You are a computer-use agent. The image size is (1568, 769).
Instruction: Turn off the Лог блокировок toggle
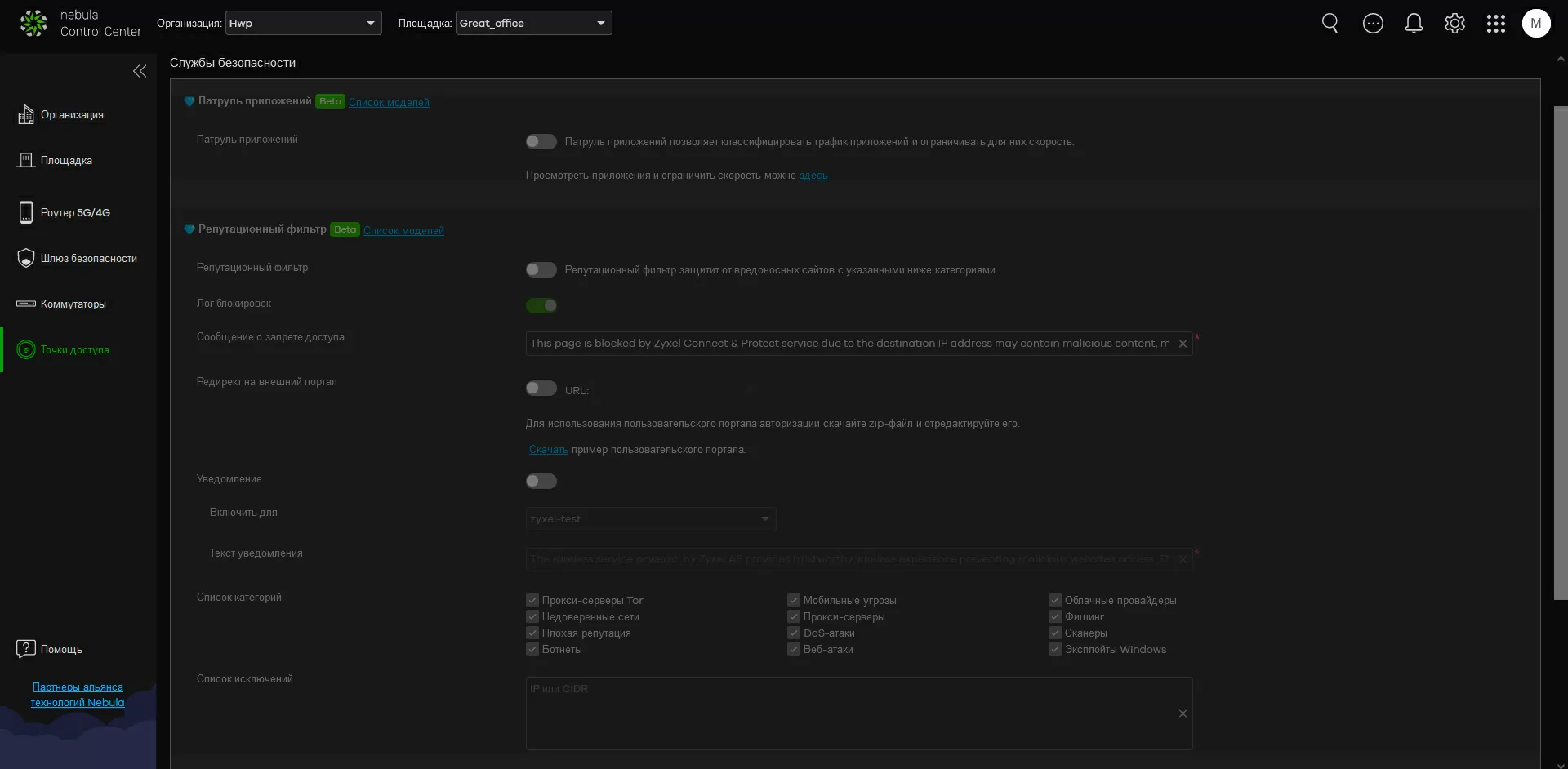(541, 305)
